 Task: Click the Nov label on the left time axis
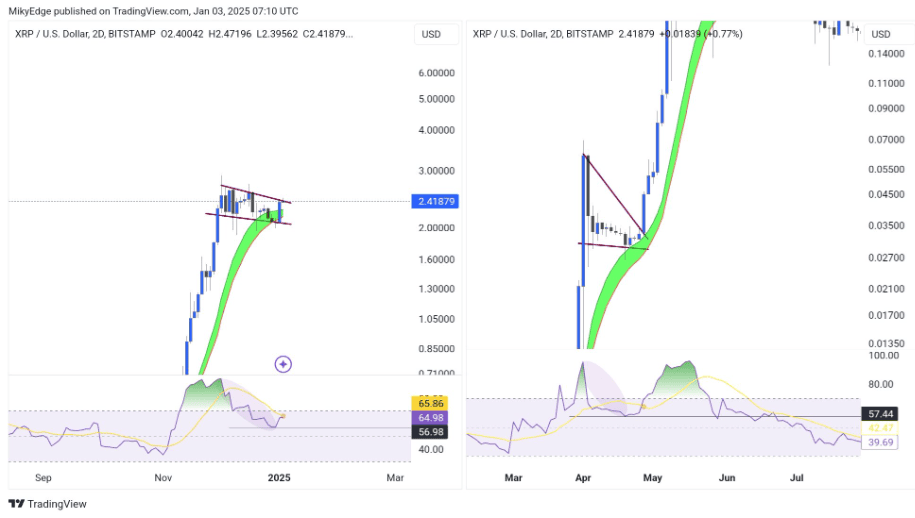point(163,478)
